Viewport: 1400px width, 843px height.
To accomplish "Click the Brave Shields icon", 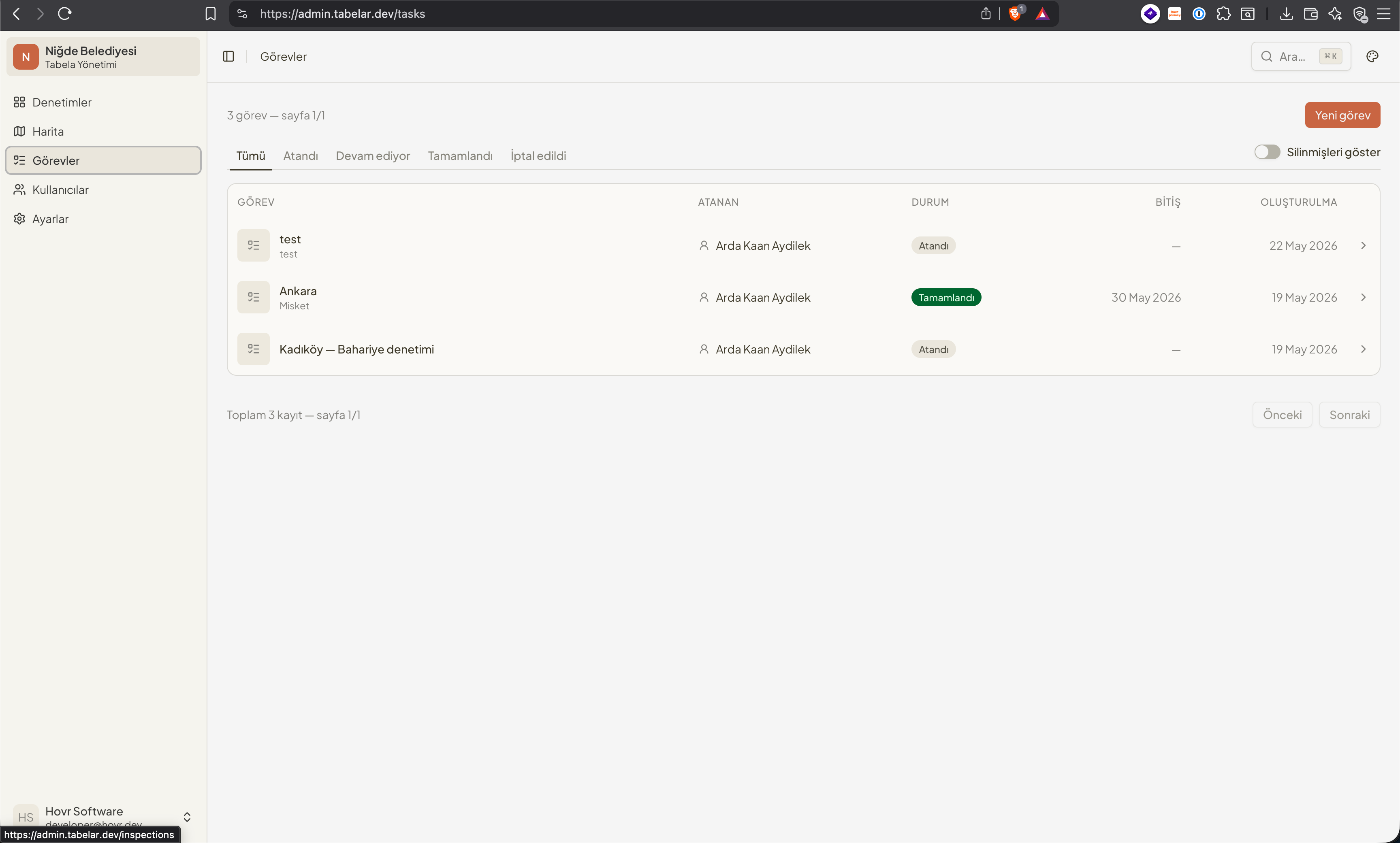I will point(1015,14).
